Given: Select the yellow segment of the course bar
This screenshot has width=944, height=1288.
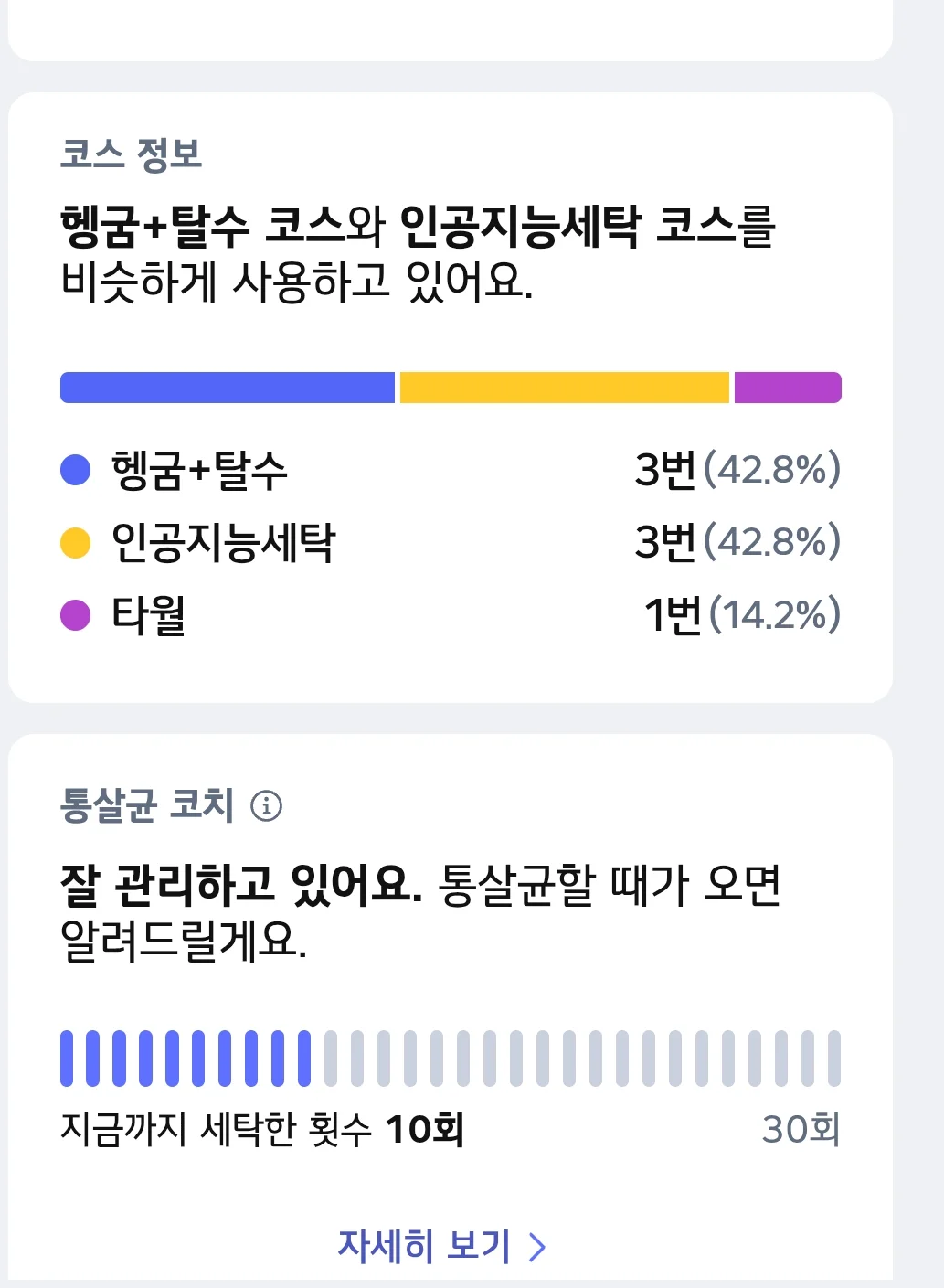Looking at the screenshot, I should pos(565,388).
